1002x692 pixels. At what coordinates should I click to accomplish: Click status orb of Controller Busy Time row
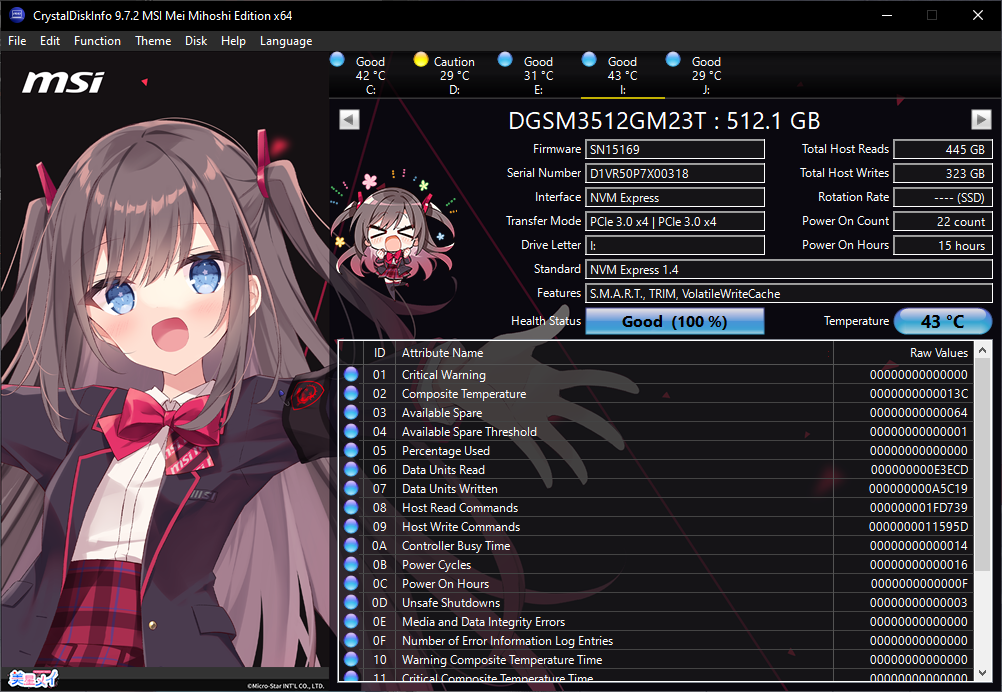pyautogui.click(x=351, y=546)
